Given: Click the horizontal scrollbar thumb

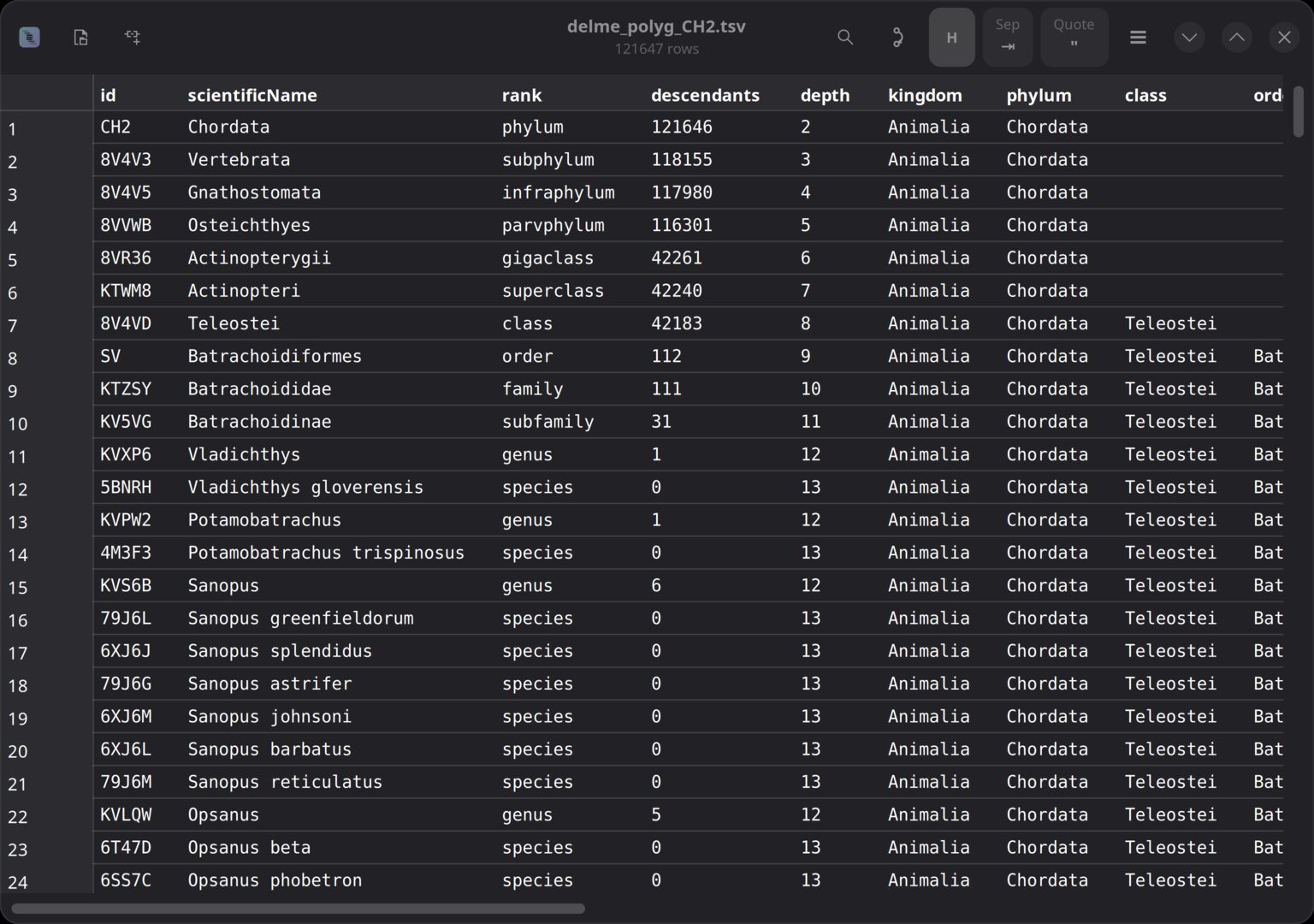Looking at the screenshot, I should click(x=299, y=908).
